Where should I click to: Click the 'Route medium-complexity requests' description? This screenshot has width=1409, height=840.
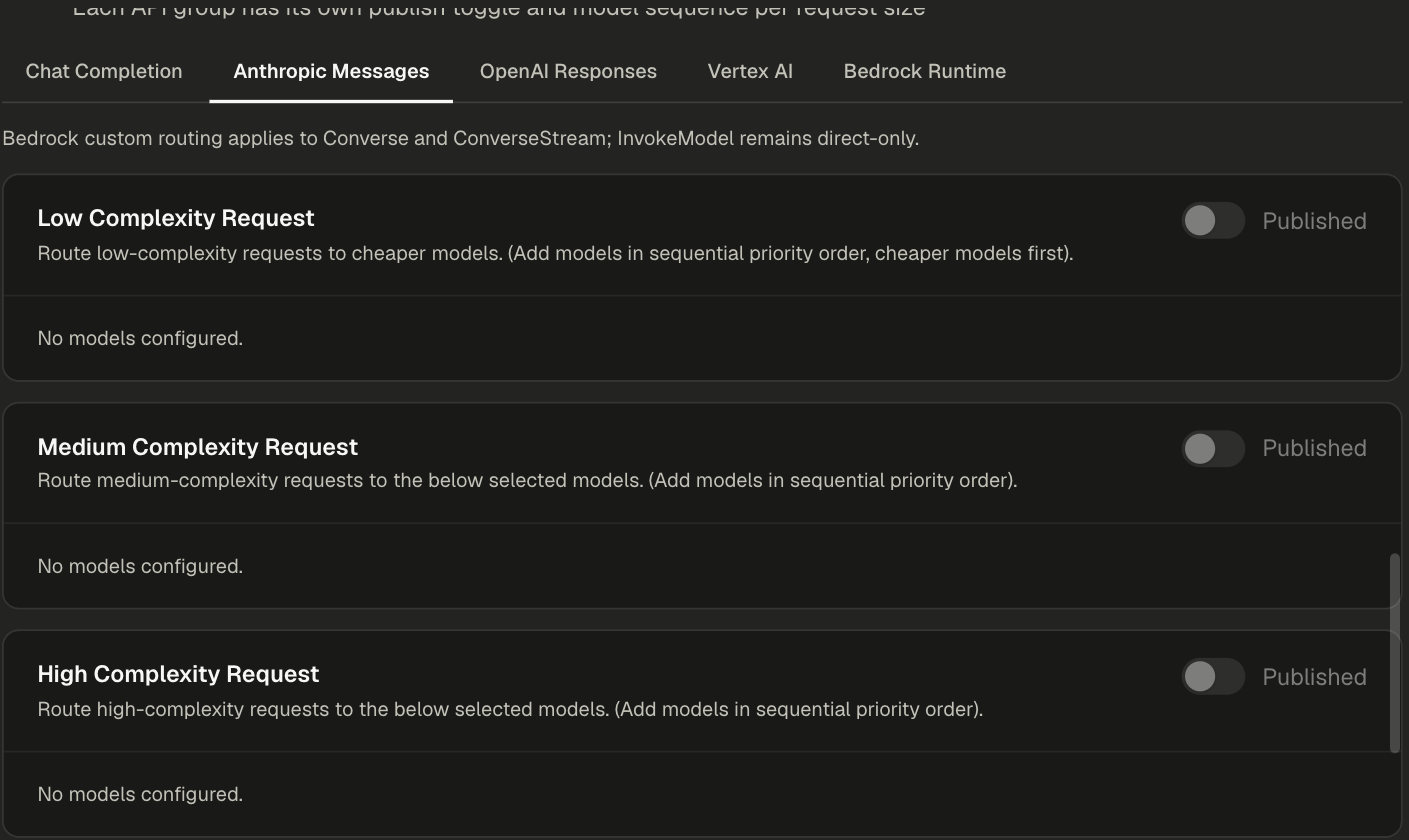[527, 480]
